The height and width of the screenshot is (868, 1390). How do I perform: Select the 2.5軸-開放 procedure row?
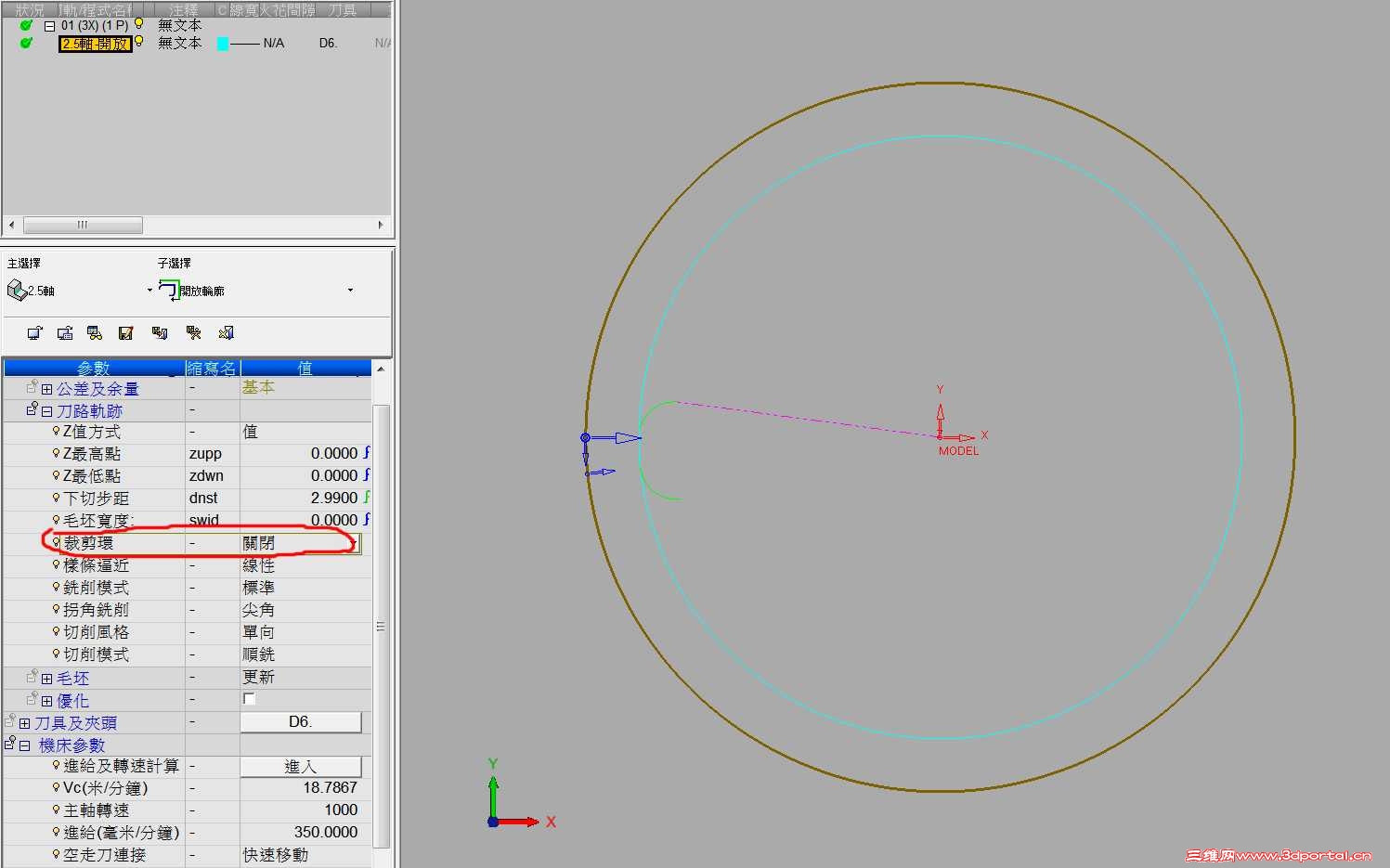[x=95, y=44]
